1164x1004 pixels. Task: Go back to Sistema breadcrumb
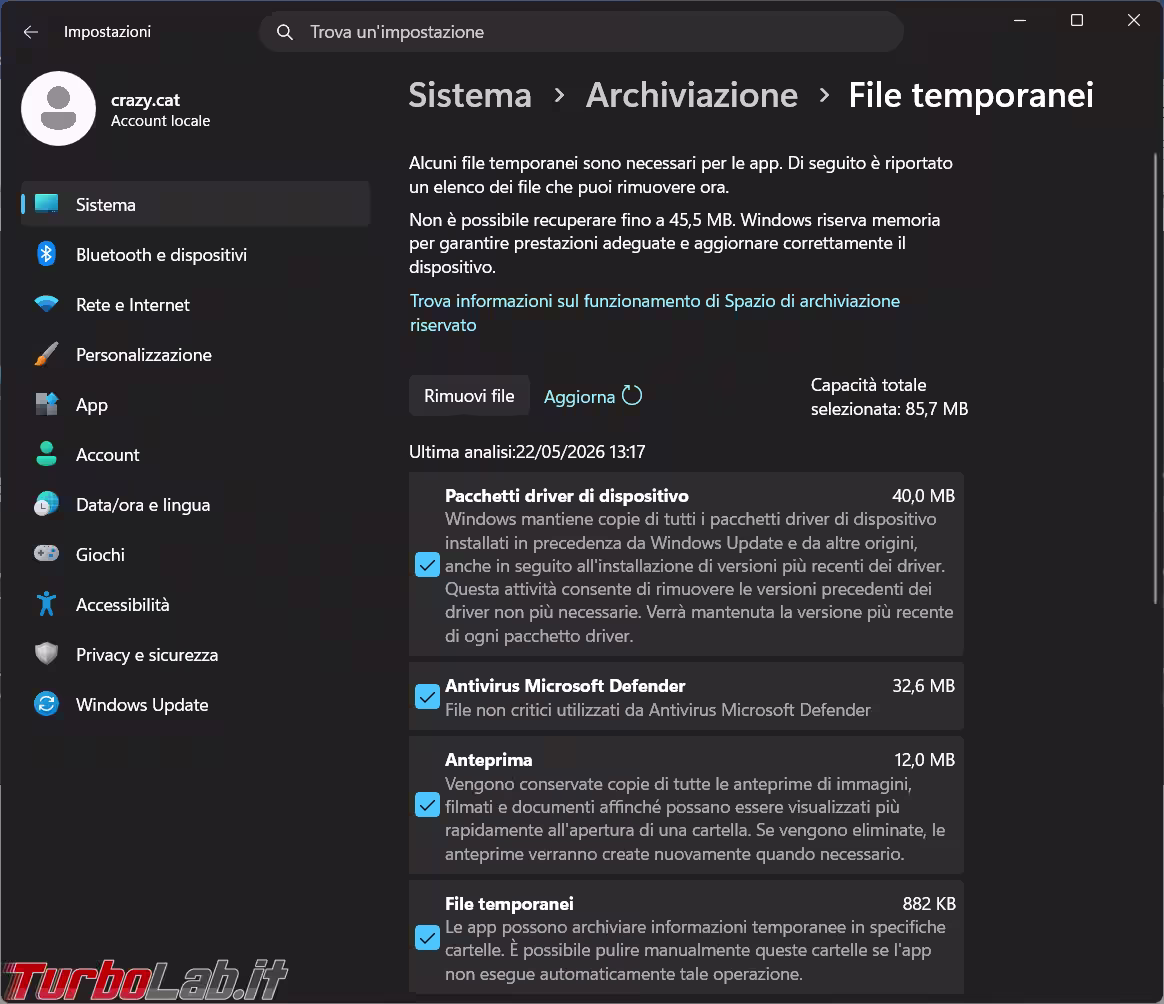[470, 95]
